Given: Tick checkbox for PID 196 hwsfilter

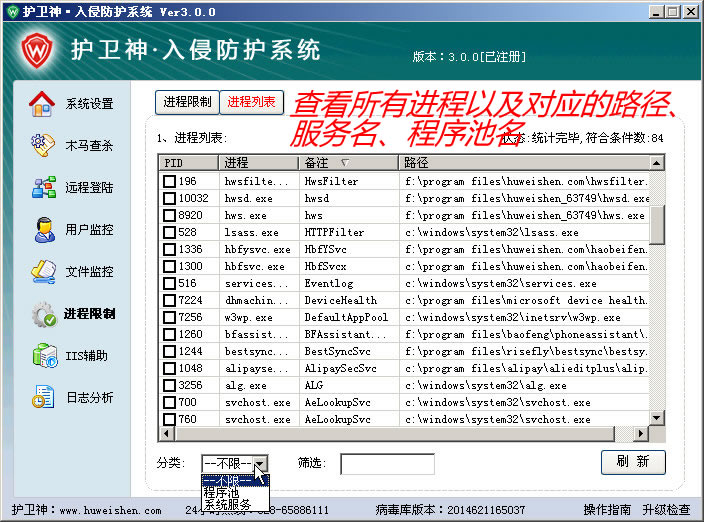Looking at the screenshot, I should [x=169, y=181].
